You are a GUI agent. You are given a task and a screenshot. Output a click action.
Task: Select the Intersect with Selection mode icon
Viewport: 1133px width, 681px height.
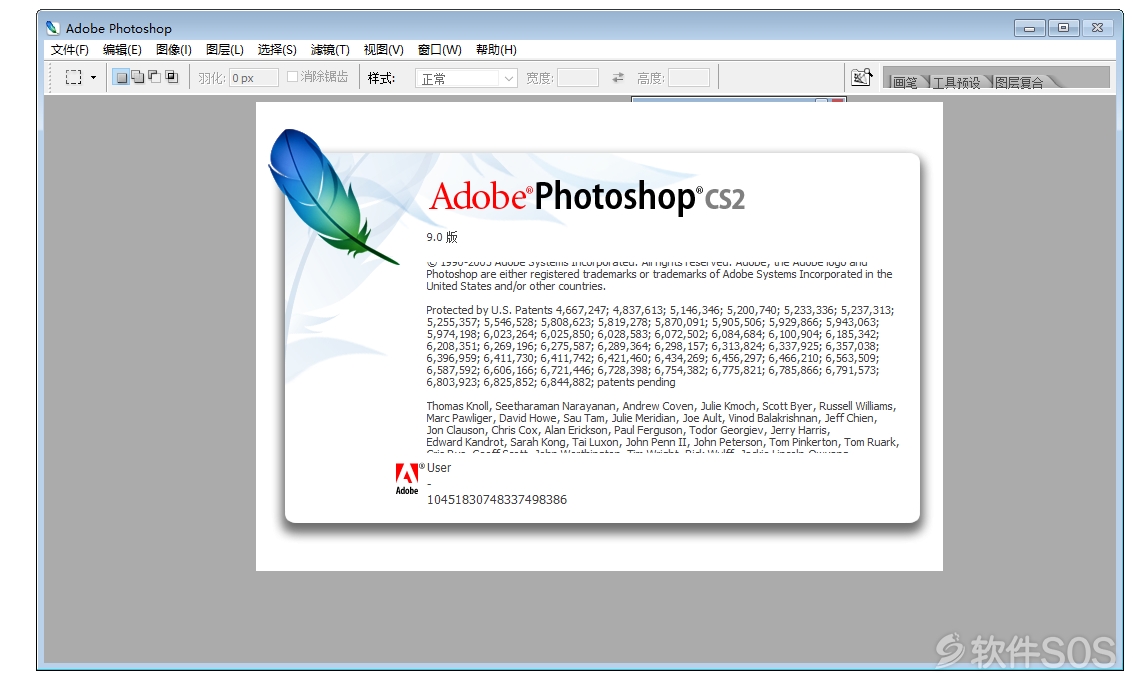(x=172, y=77)
